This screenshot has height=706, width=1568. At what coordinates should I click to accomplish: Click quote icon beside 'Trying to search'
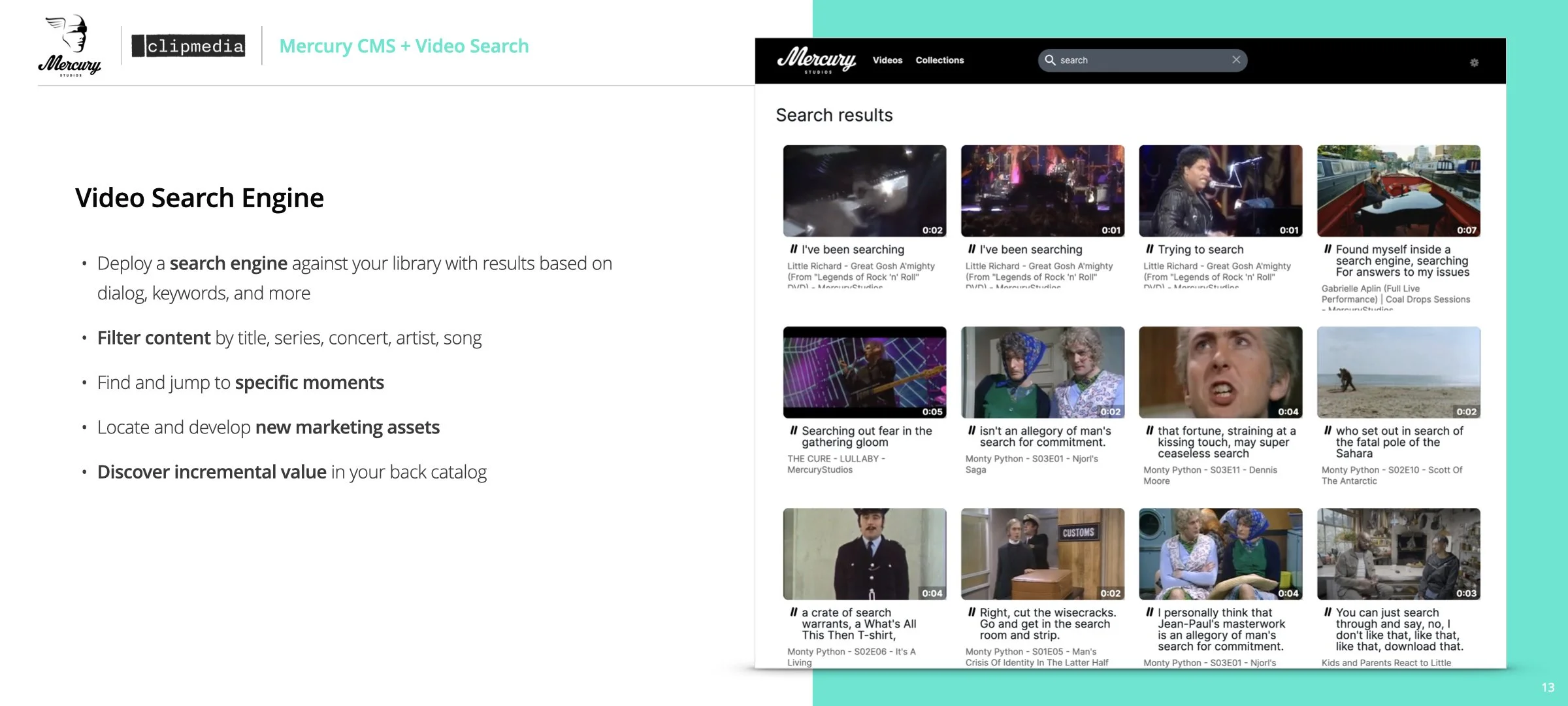click(1149, 249)
